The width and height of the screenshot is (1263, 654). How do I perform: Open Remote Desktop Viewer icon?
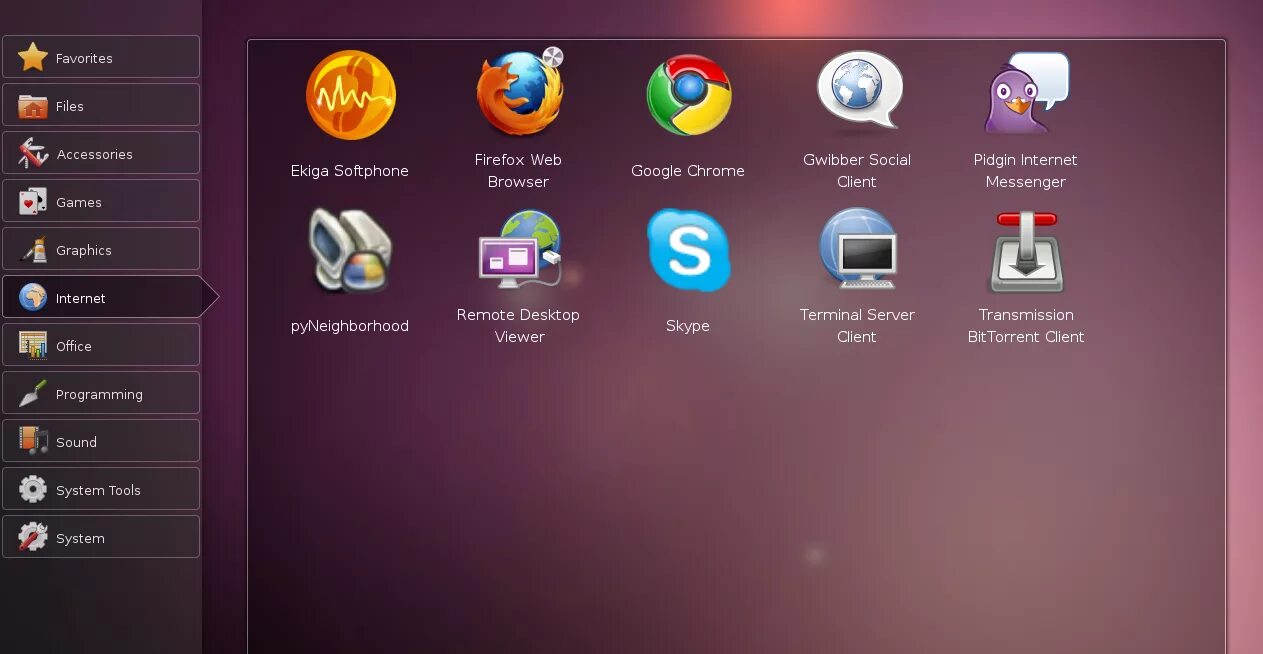[519, 250]
